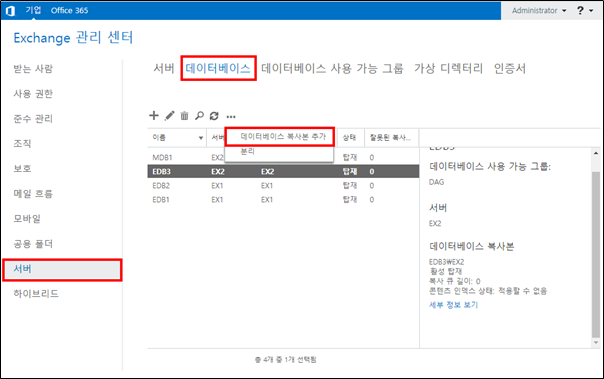Open 보호 in sidebar

tap(22, 168)
